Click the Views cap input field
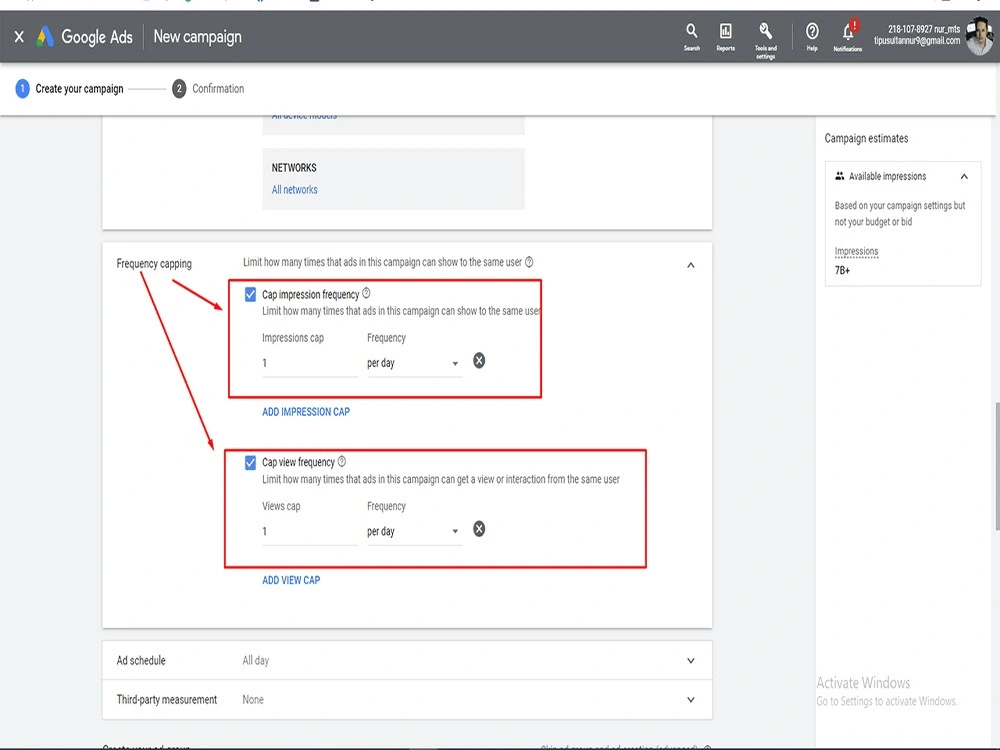The image size is (1000, 750). (310, 531)
